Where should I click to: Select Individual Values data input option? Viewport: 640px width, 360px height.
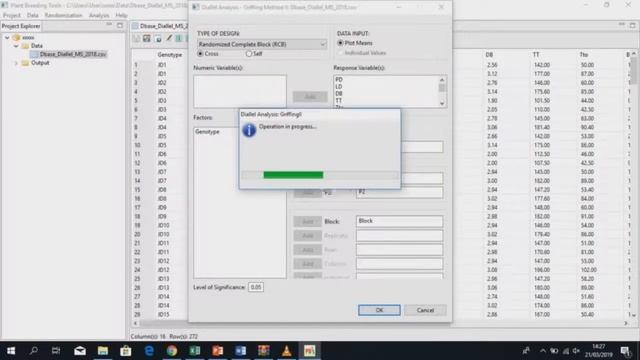(340, 53)
